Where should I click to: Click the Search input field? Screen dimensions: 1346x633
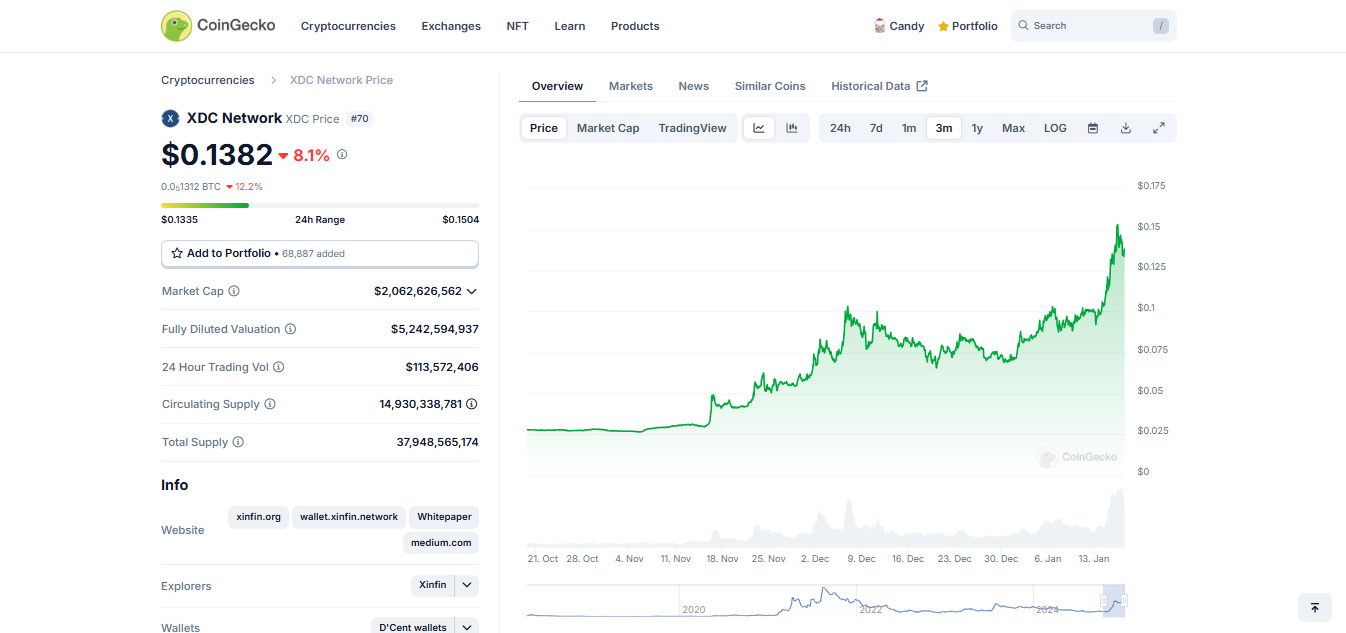pos(1094,26)
